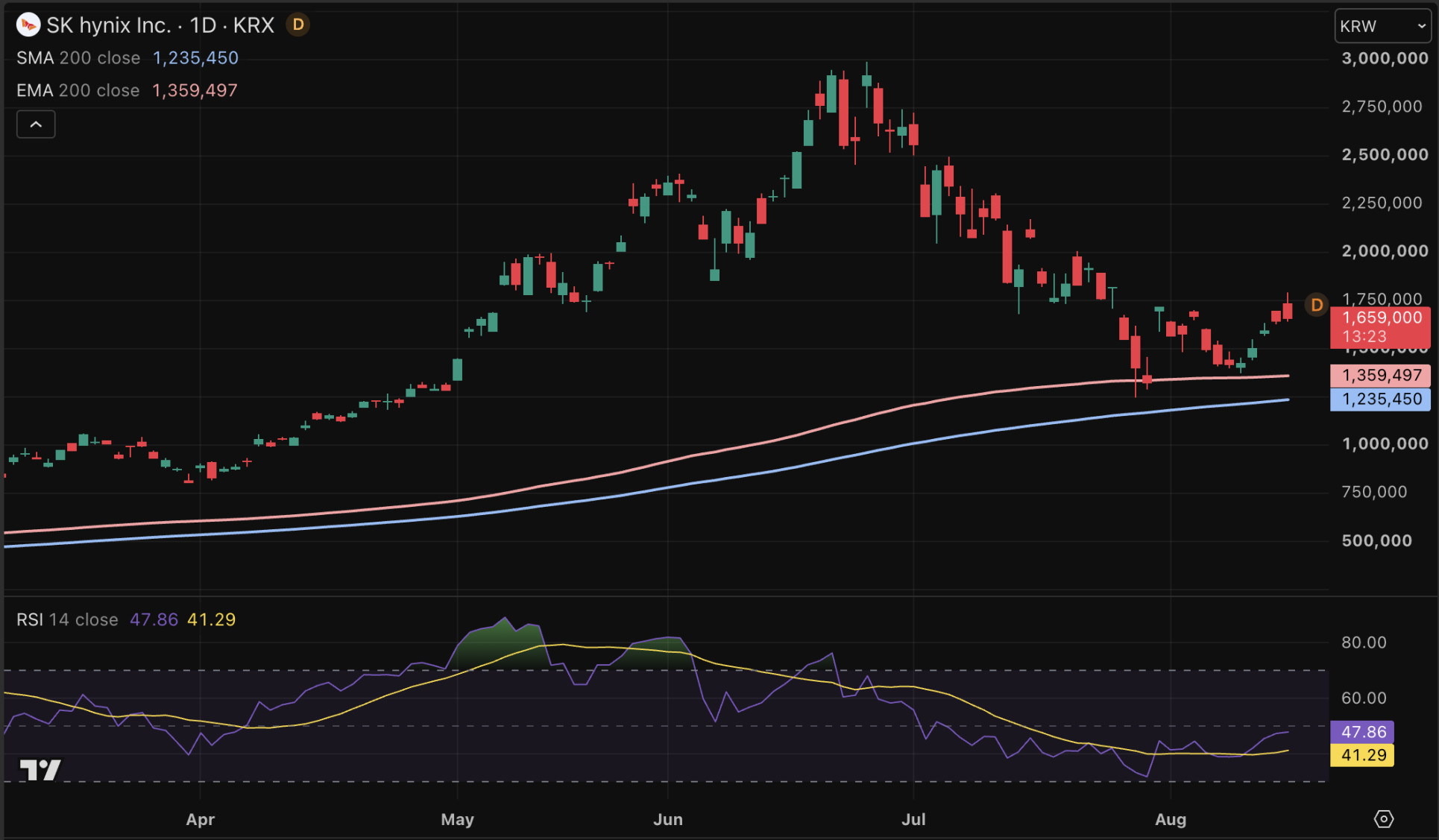
Task: Click the Jun label on the time axis
Action: 667,820
